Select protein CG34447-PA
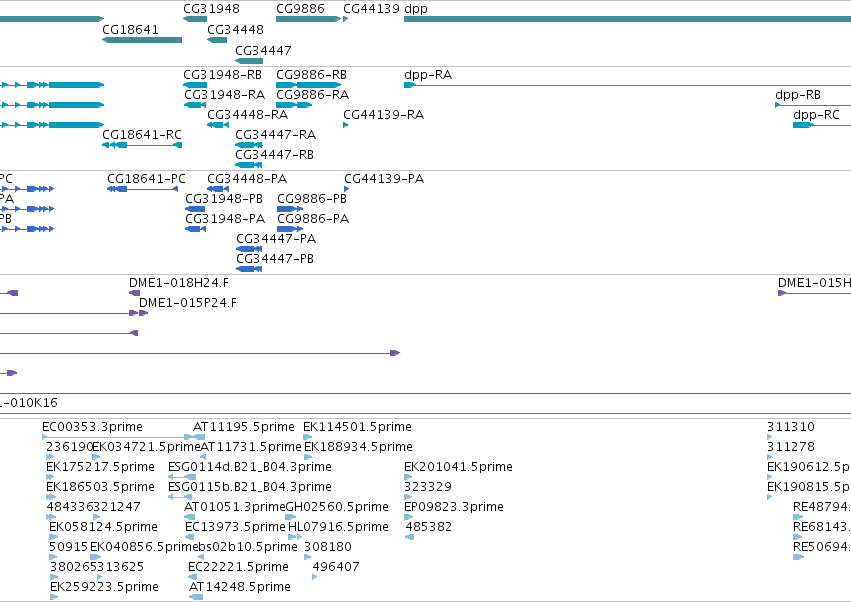Viewport: 851px width, 602px height. pos(249,249)
